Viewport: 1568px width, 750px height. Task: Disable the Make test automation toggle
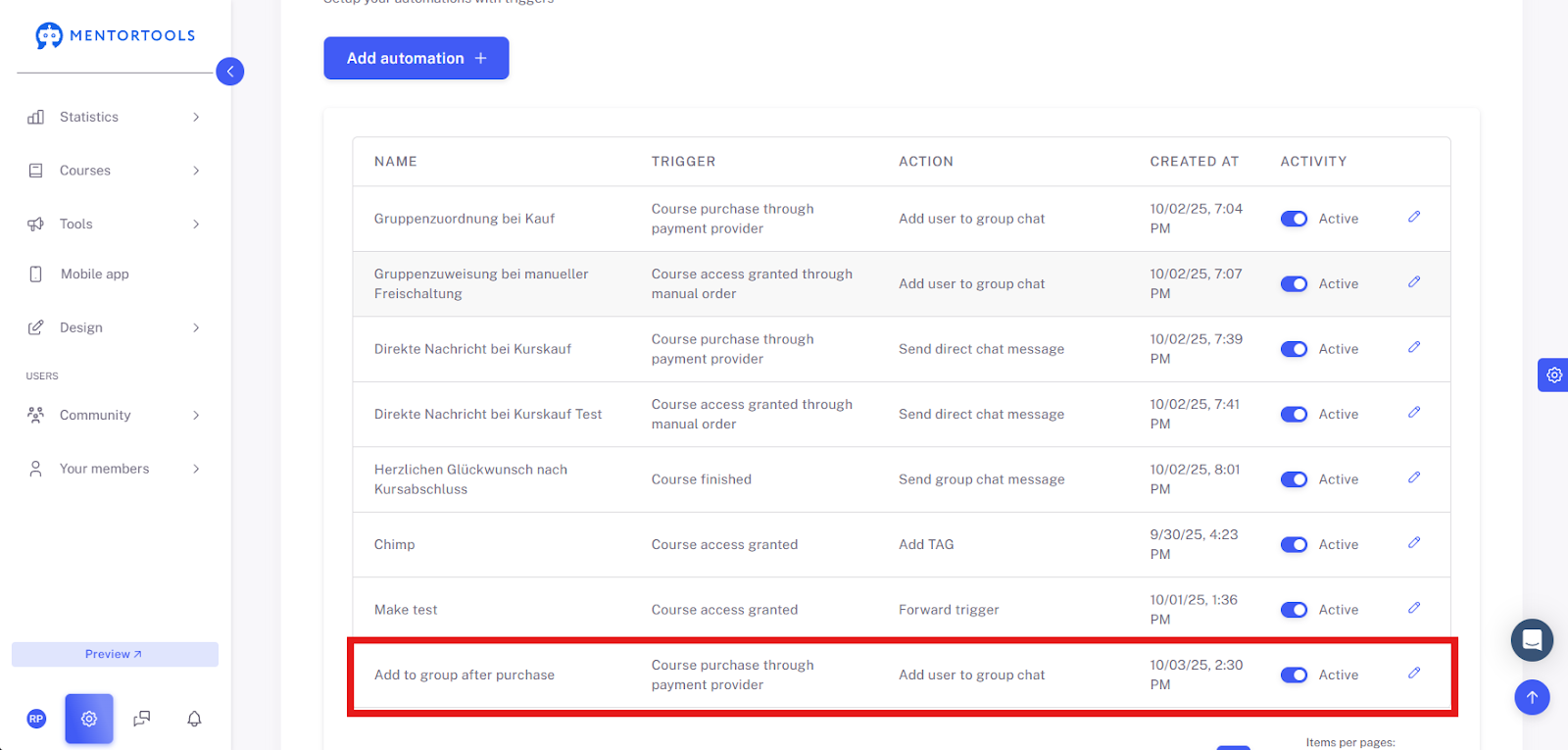[1294, 610]
